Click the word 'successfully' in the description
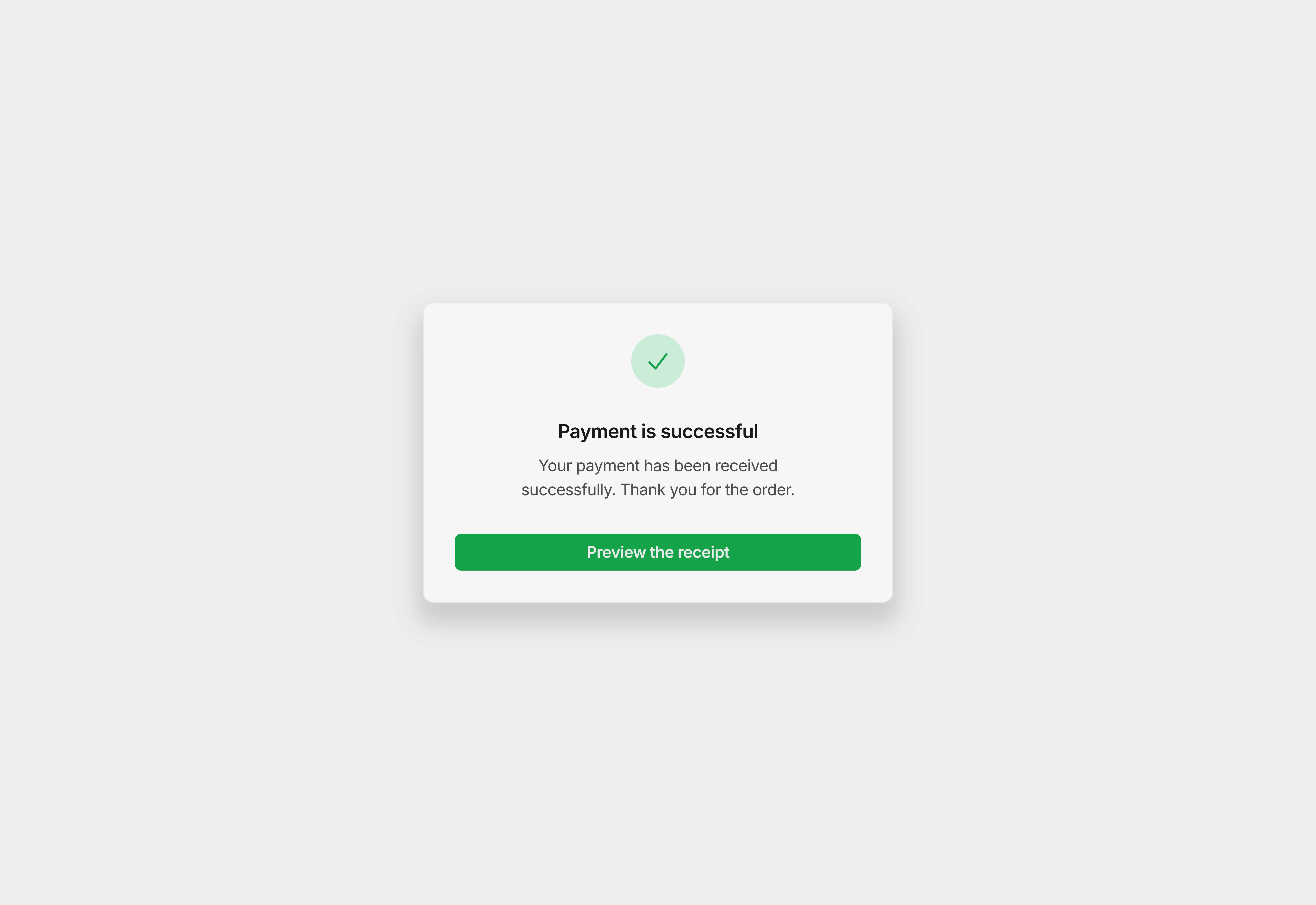Viewport: 1316px width, 905px height. coord(568,490)
